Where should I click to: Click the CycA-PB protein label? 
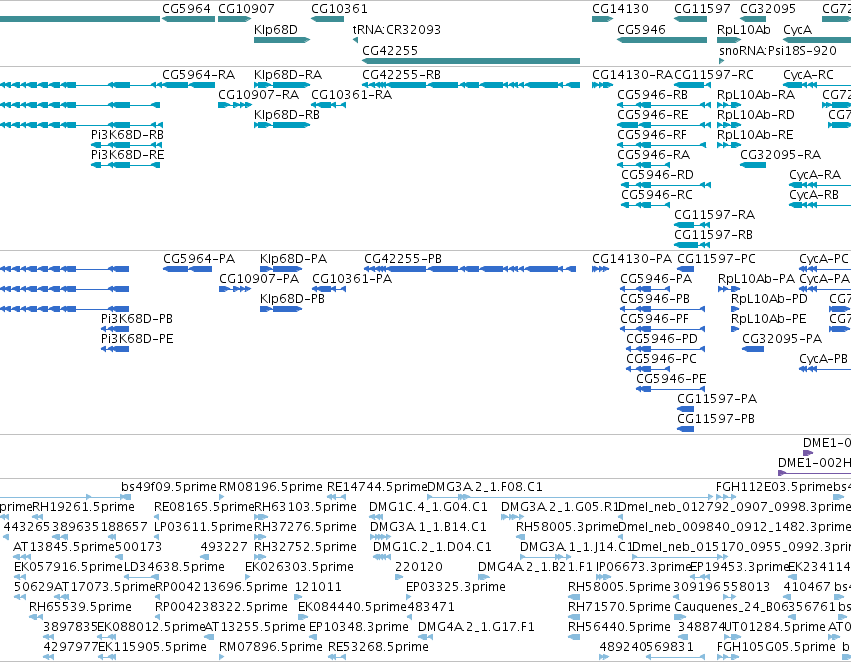point(823,359)
